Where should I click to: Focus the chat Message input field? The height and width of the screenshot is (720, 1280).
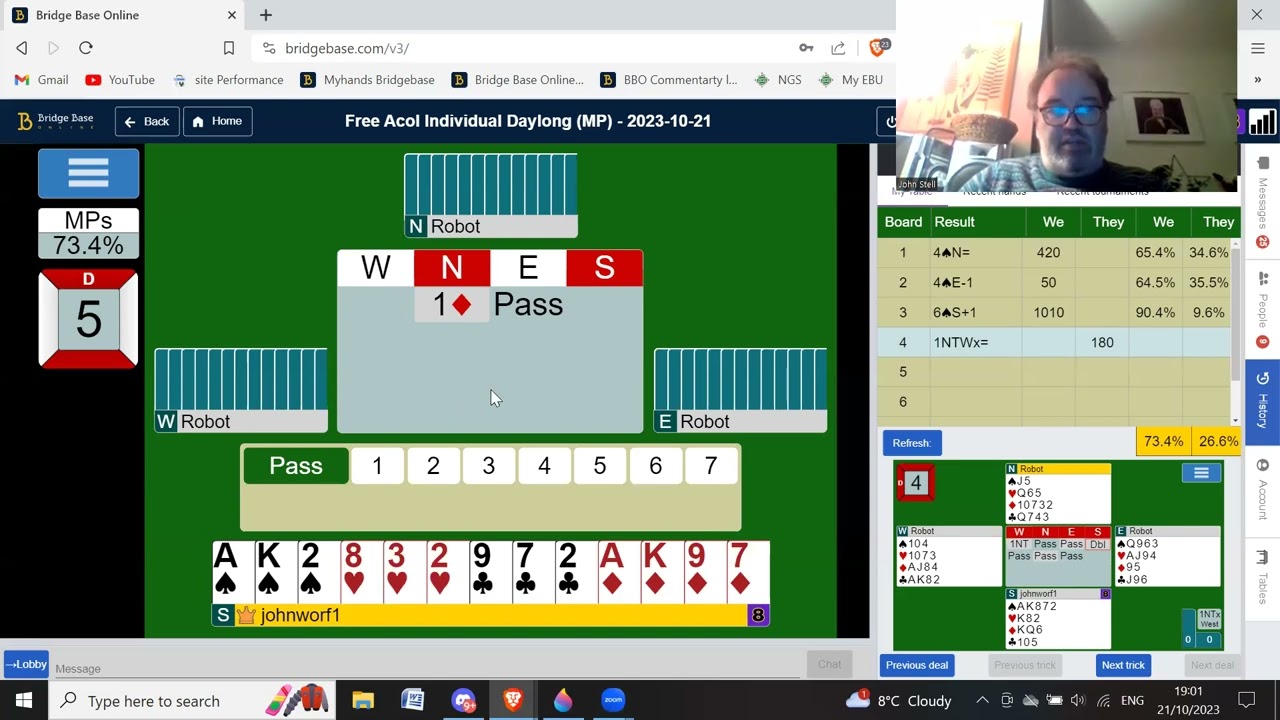425,668
